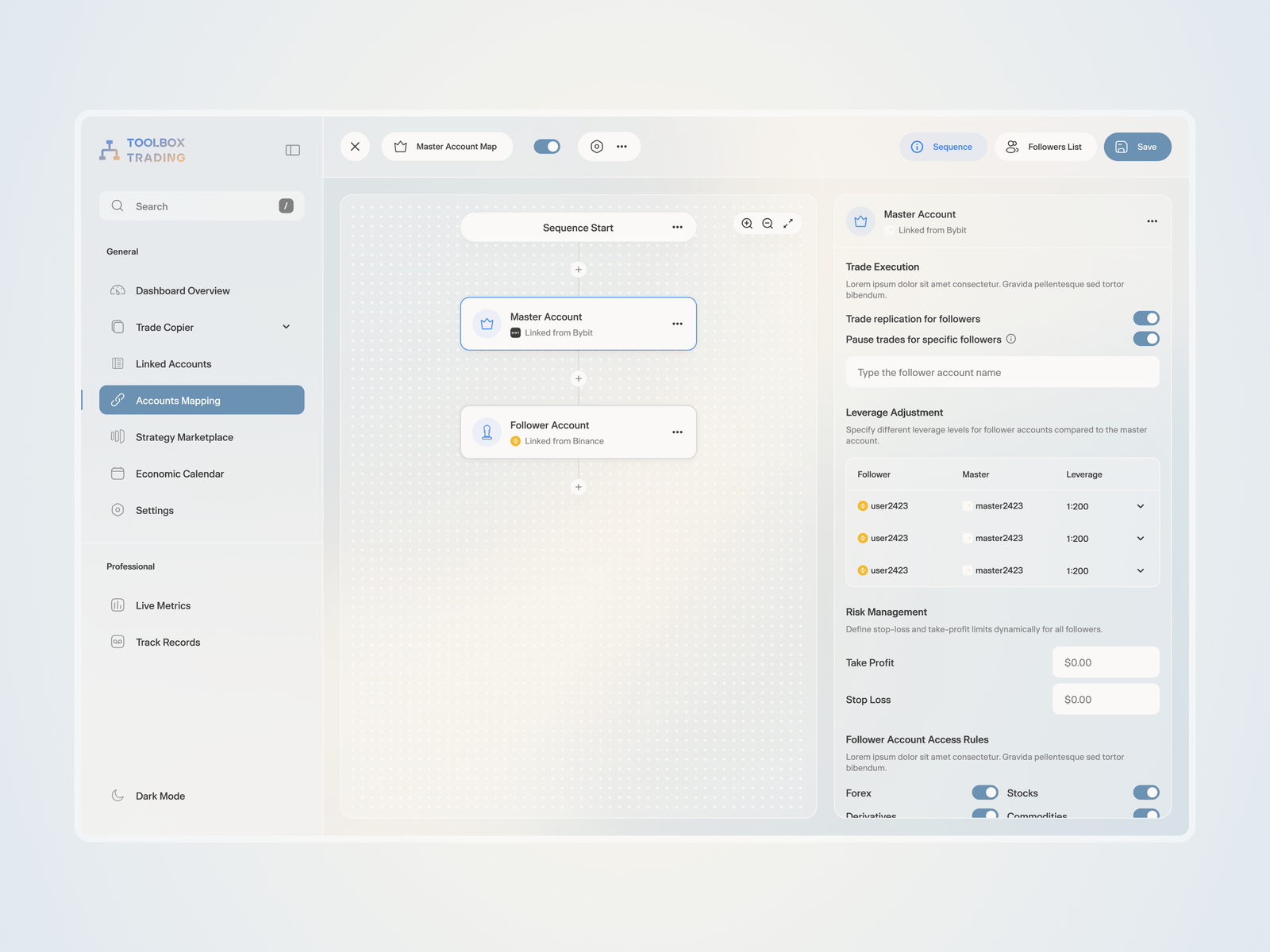Open Master Account node three-dot menu
Viewport: 1270px width, 952px height.
click(677, 324)
